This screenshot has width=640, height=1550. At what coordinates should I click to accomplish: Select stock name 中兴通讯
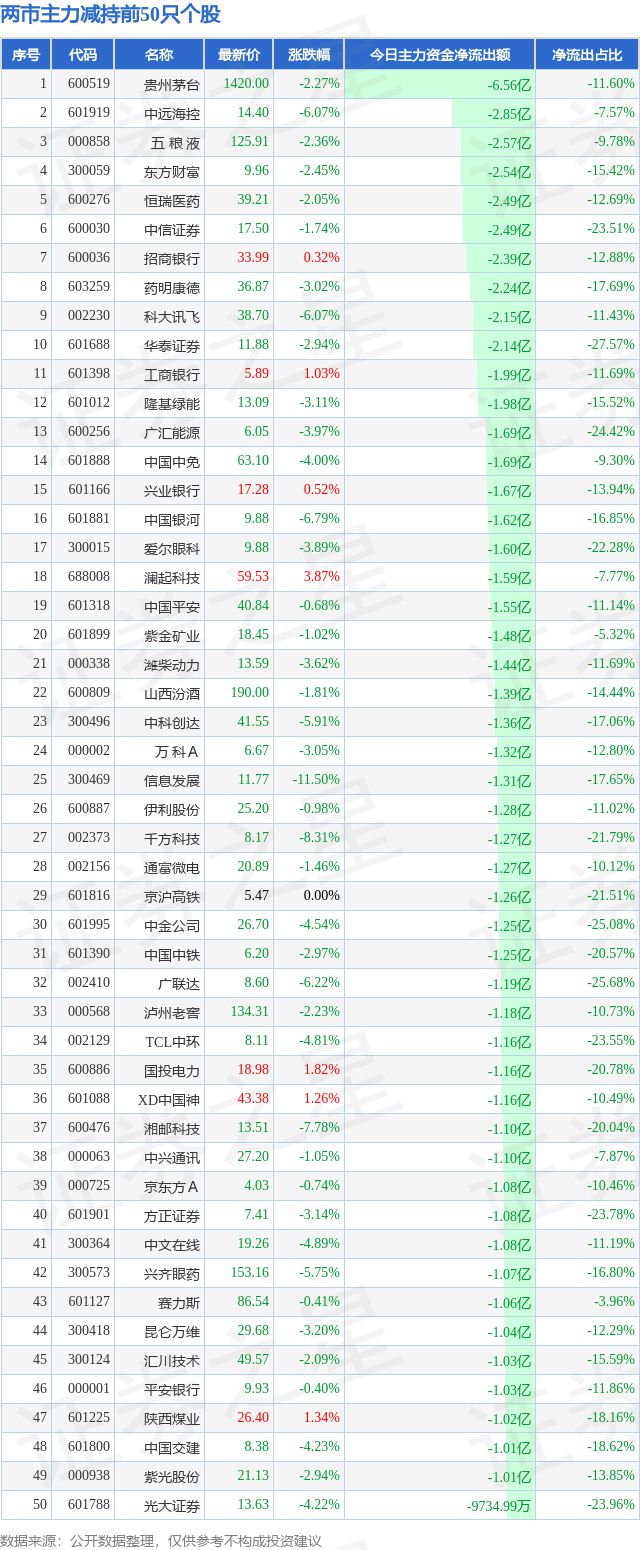172,1157
